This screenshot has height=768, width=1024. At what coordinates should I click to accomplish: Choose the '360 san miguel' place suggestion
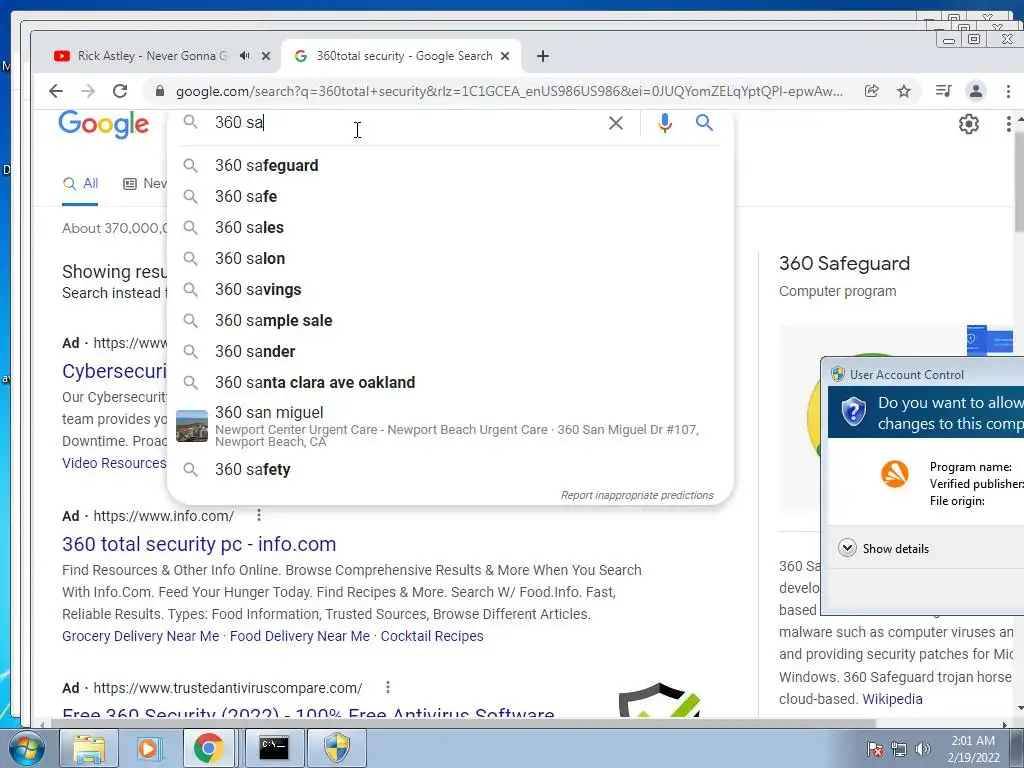[451, 426]
